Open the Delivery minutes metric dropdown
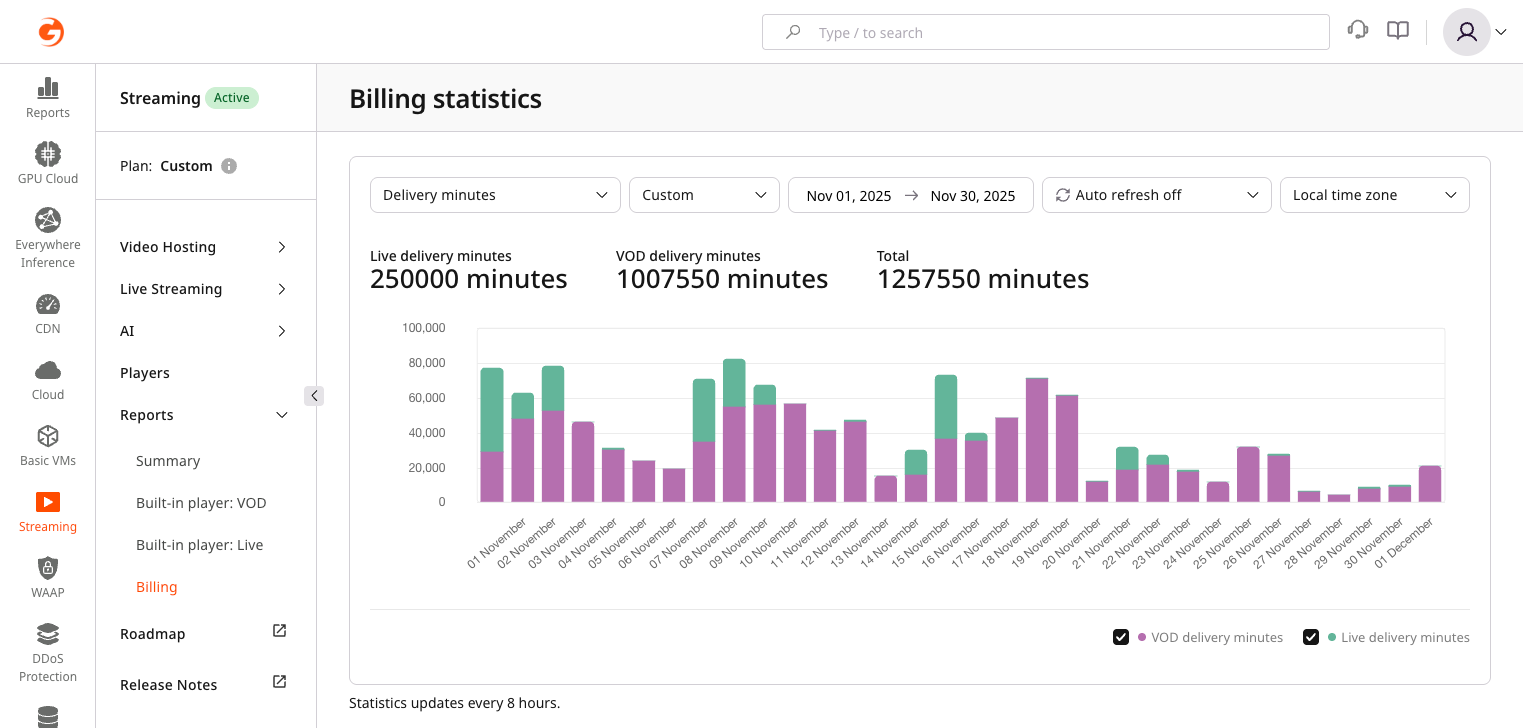The height and width of the screenshot is (728, 1523). [x=495, y=195]
